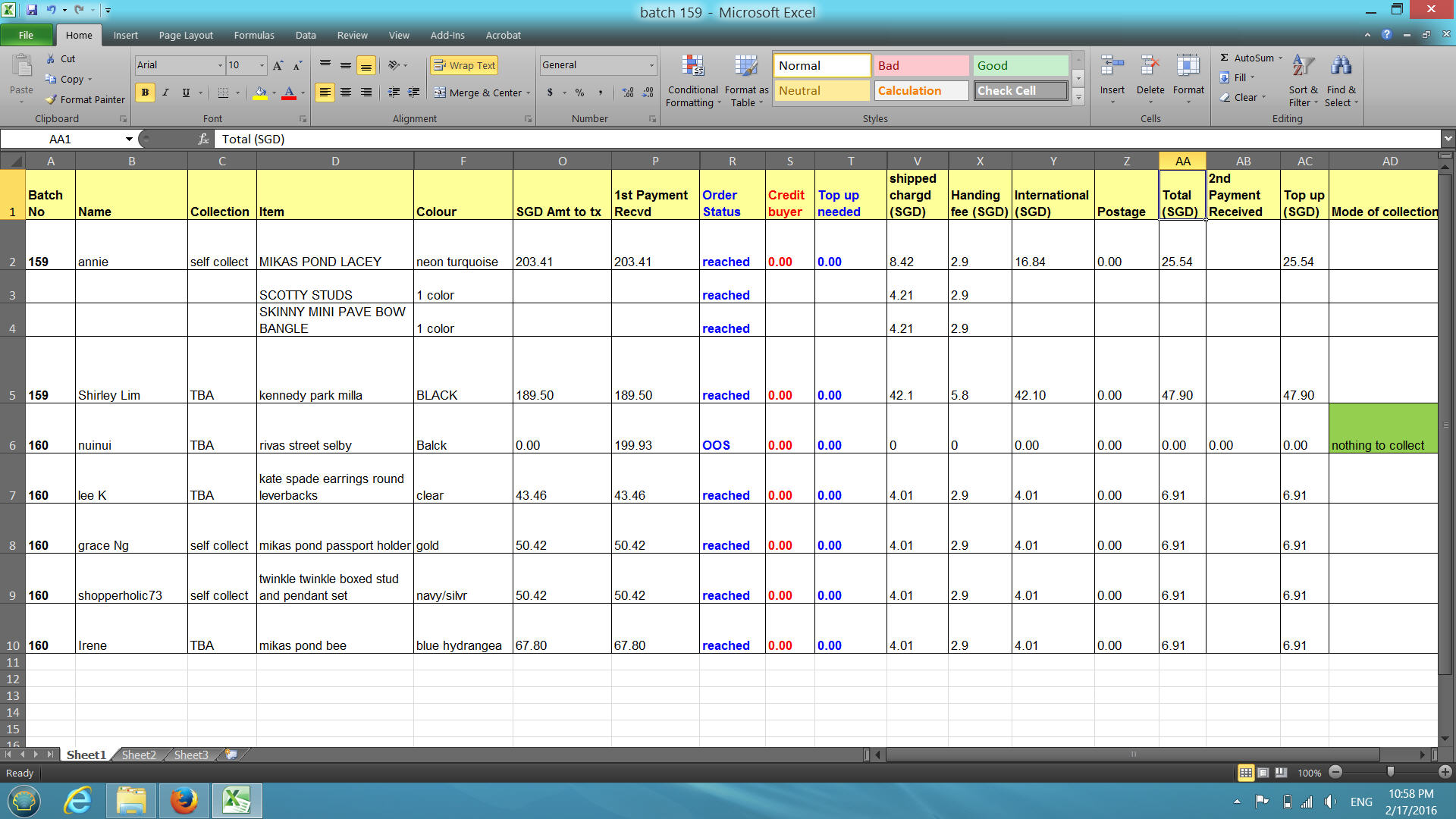Click Increase Decimal icon
Screen dimensions: 1456x819
[x=628, y=93]
